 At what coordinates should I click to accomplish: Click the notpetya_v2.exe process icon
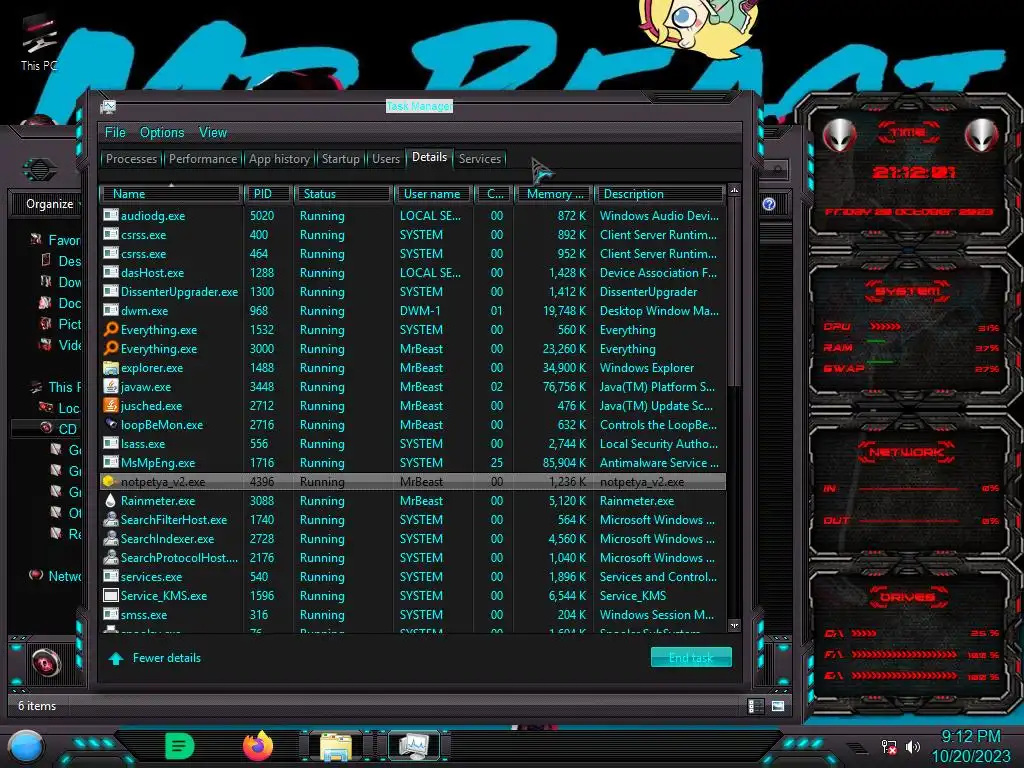[109, 481]
